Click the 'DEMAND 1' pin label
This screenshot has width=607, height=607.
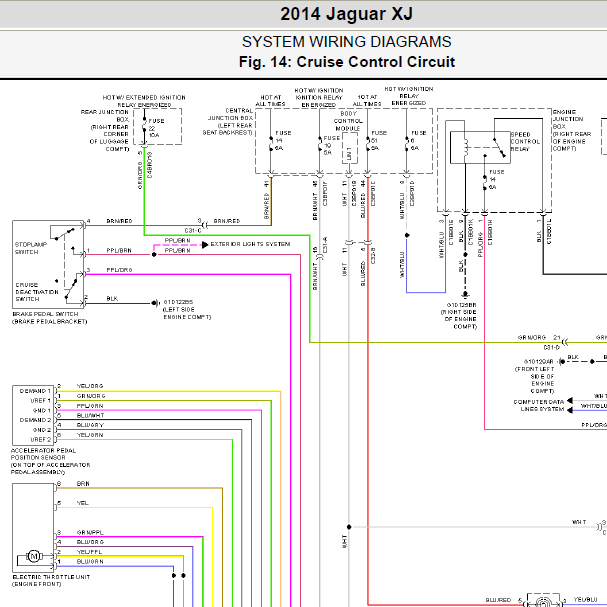tap(35, 391)
